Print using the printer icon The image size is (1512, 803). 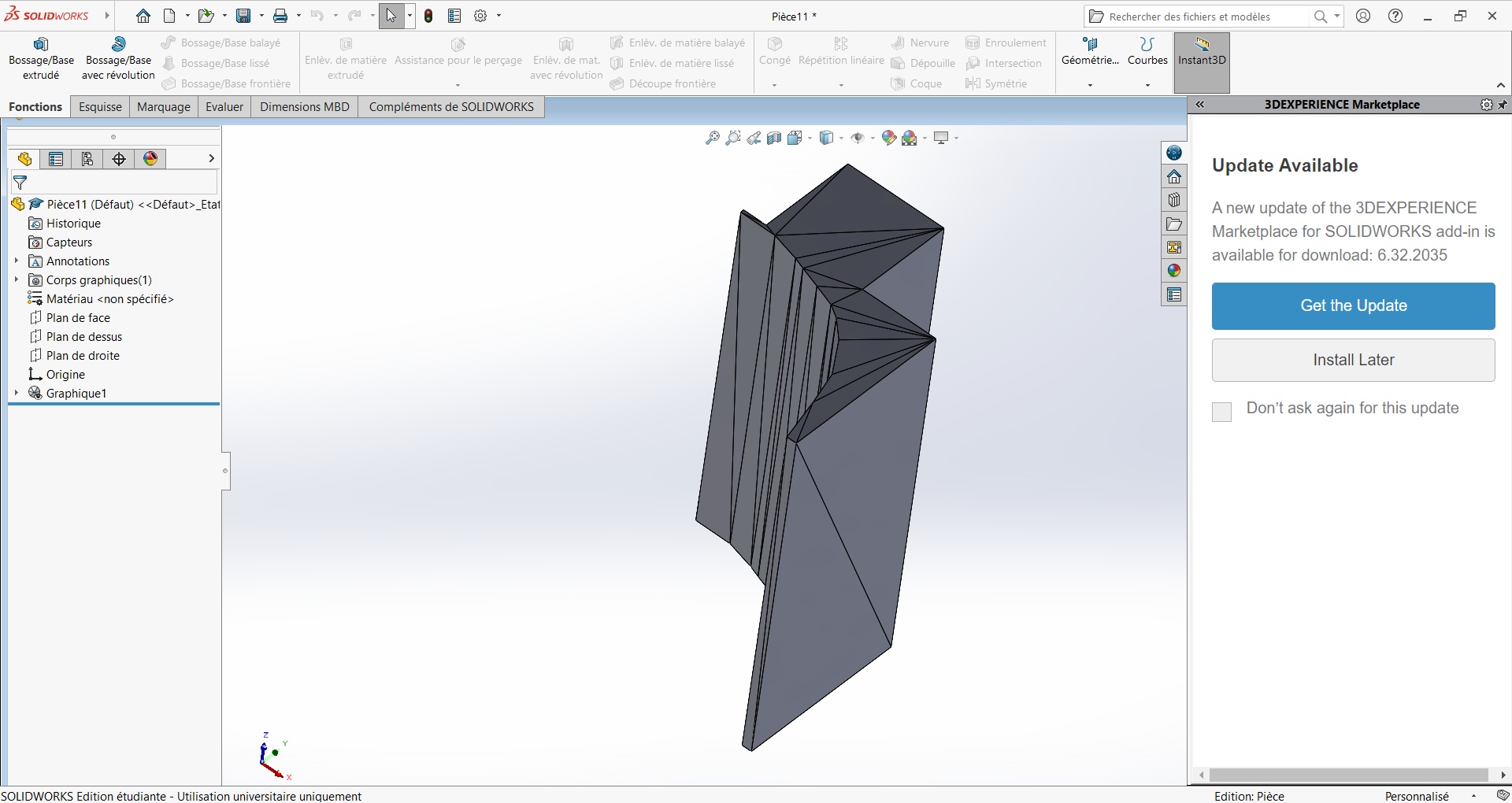[x=280, y=16]
